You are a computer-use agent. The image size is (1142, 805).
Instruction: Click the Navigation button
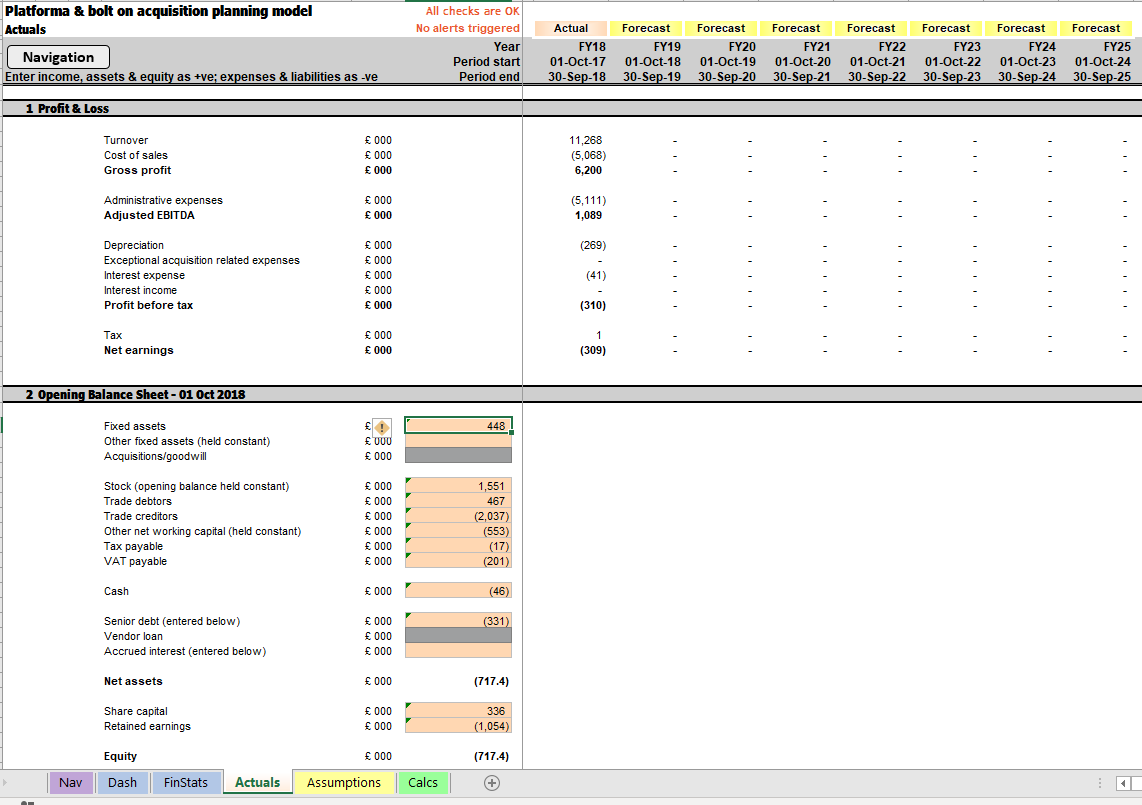tap(58, 57)
